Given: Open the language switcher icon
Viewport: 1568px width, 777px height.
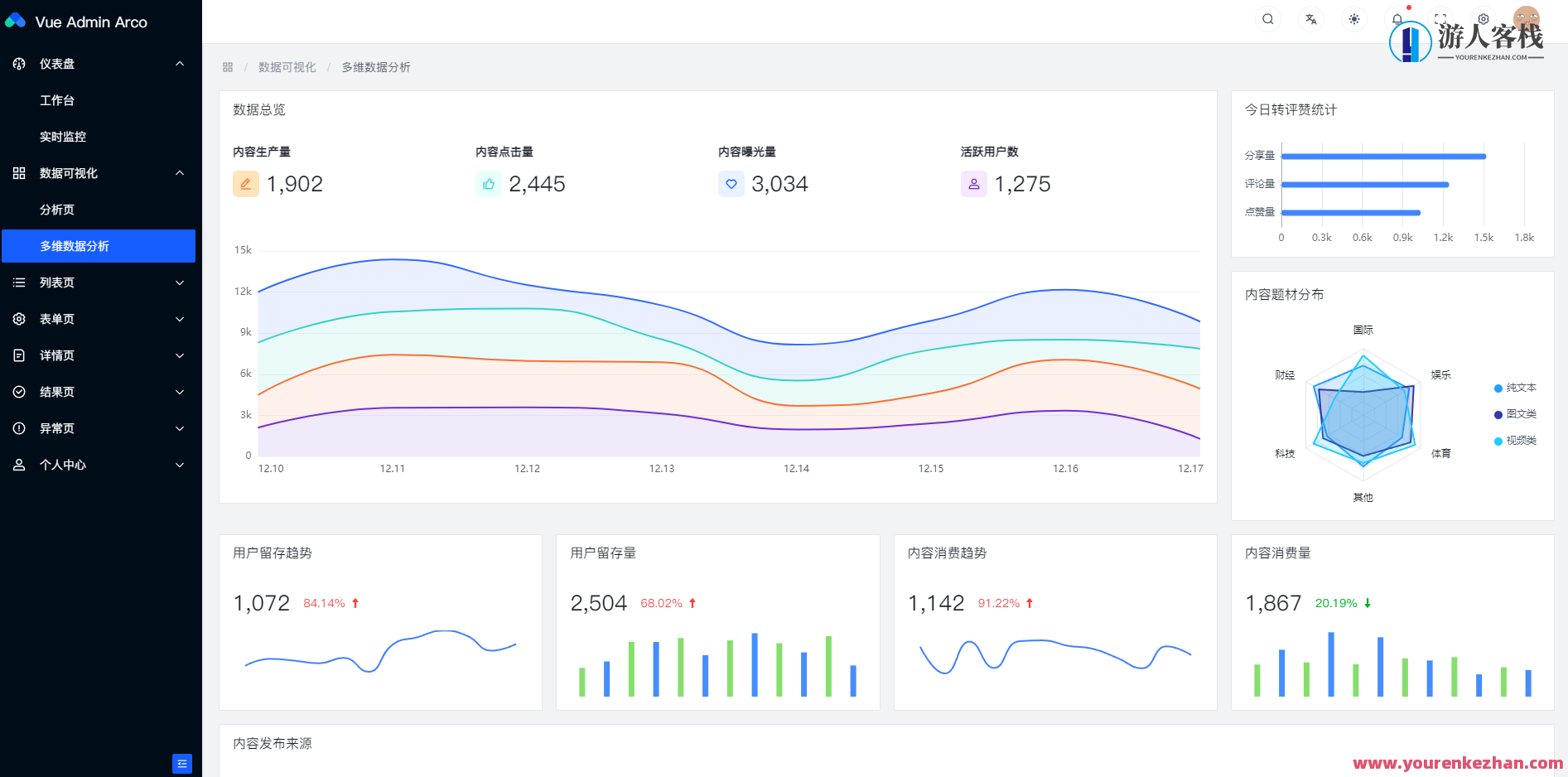Looking at the screenshot, I should (x=1310, y=19).
